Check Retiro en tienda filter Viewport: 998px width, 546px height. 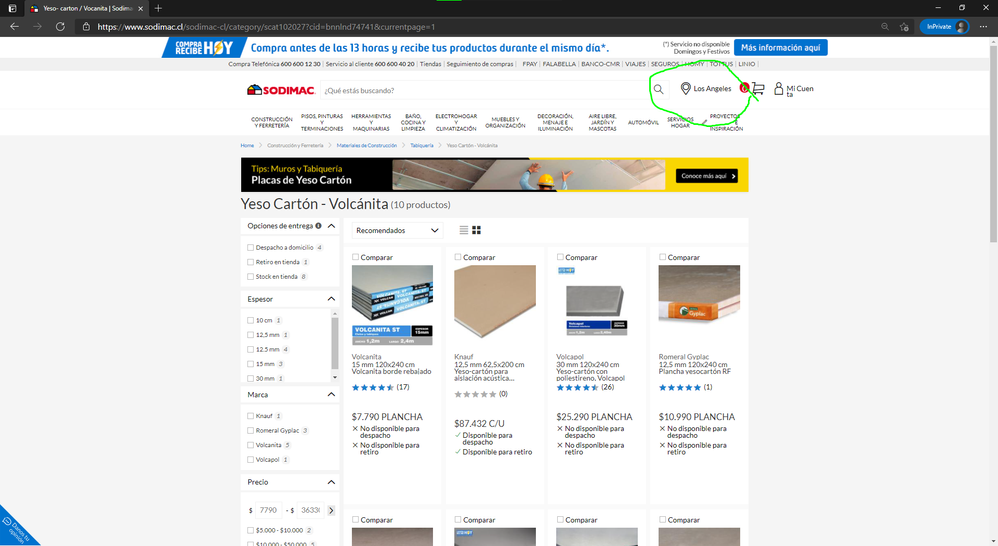pos(250,262)
